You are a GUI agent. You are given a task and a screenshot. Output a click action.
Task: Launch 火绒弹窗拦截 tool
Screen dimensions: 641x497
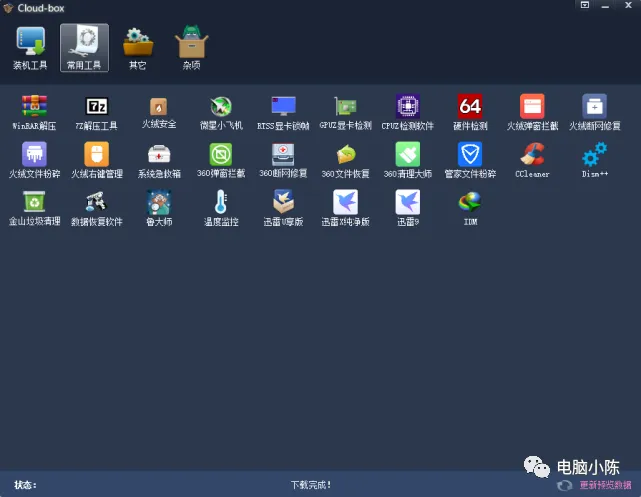coord(532,112)
